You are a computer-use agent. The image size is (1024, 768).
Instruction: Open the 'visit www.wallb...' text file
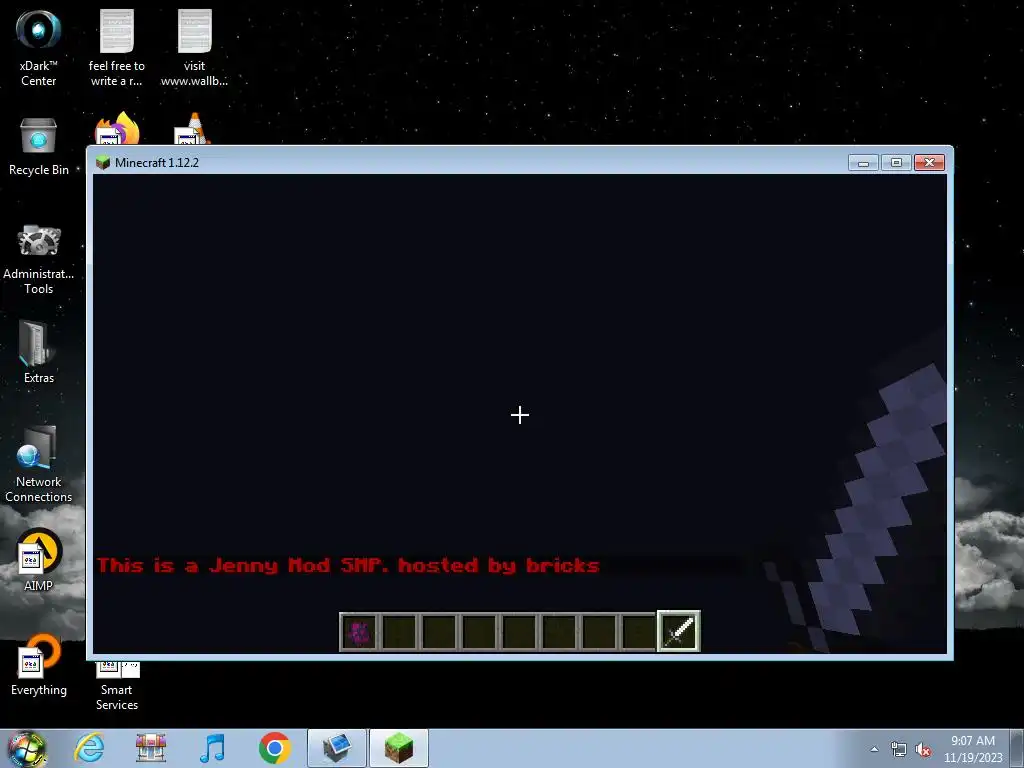(x=194, y=48)
